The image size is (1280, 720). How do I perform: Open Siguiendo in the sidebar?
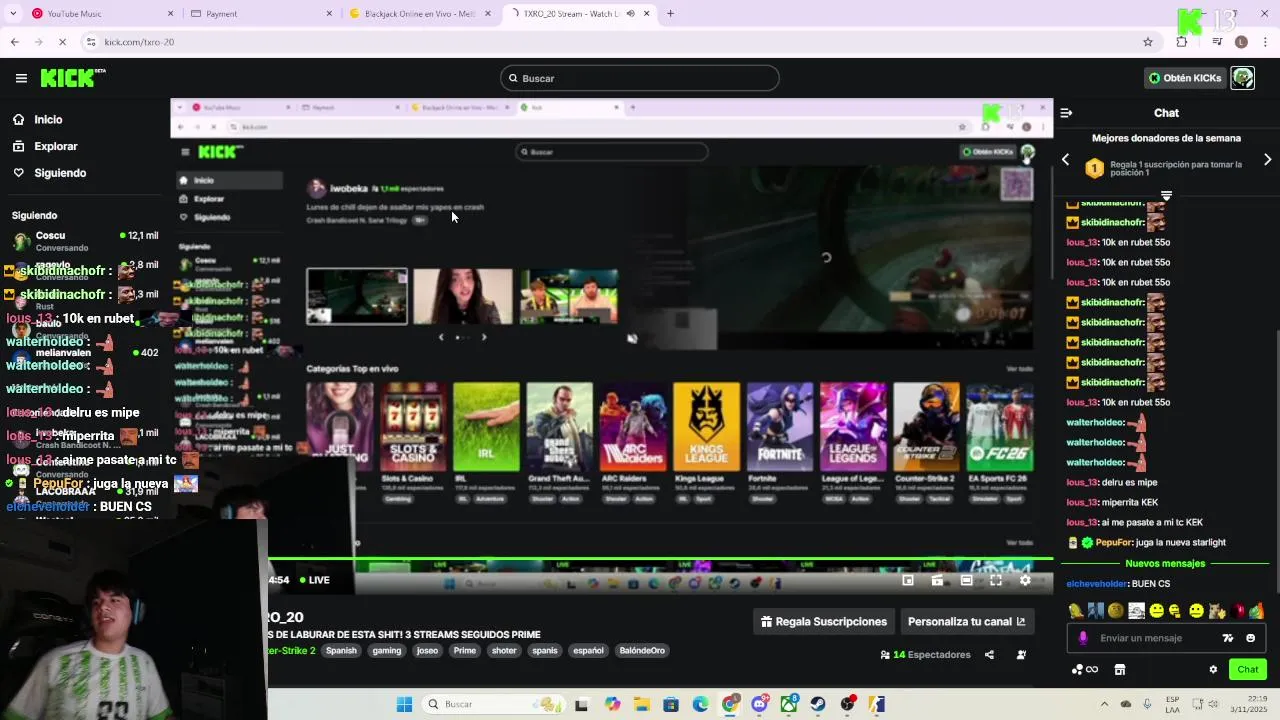pos(60,173)
